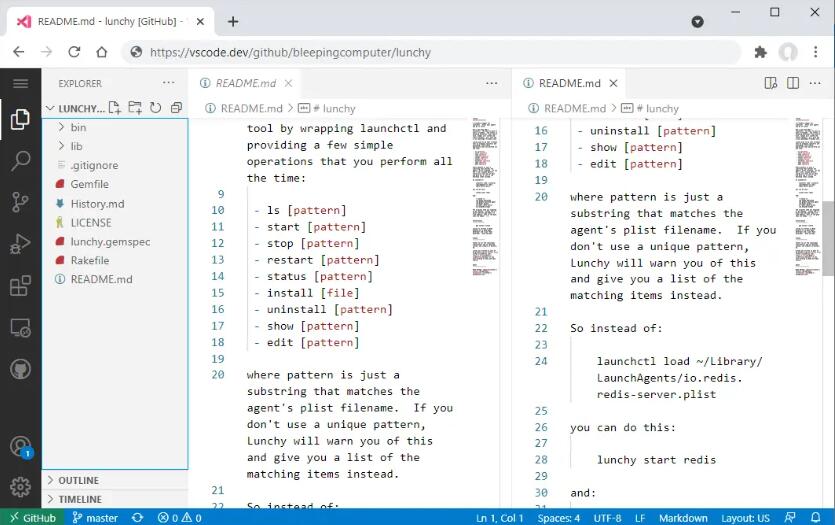The image size is (835, 525).
Task: Click the right editor minimap
Action: [x=808, y=196]
